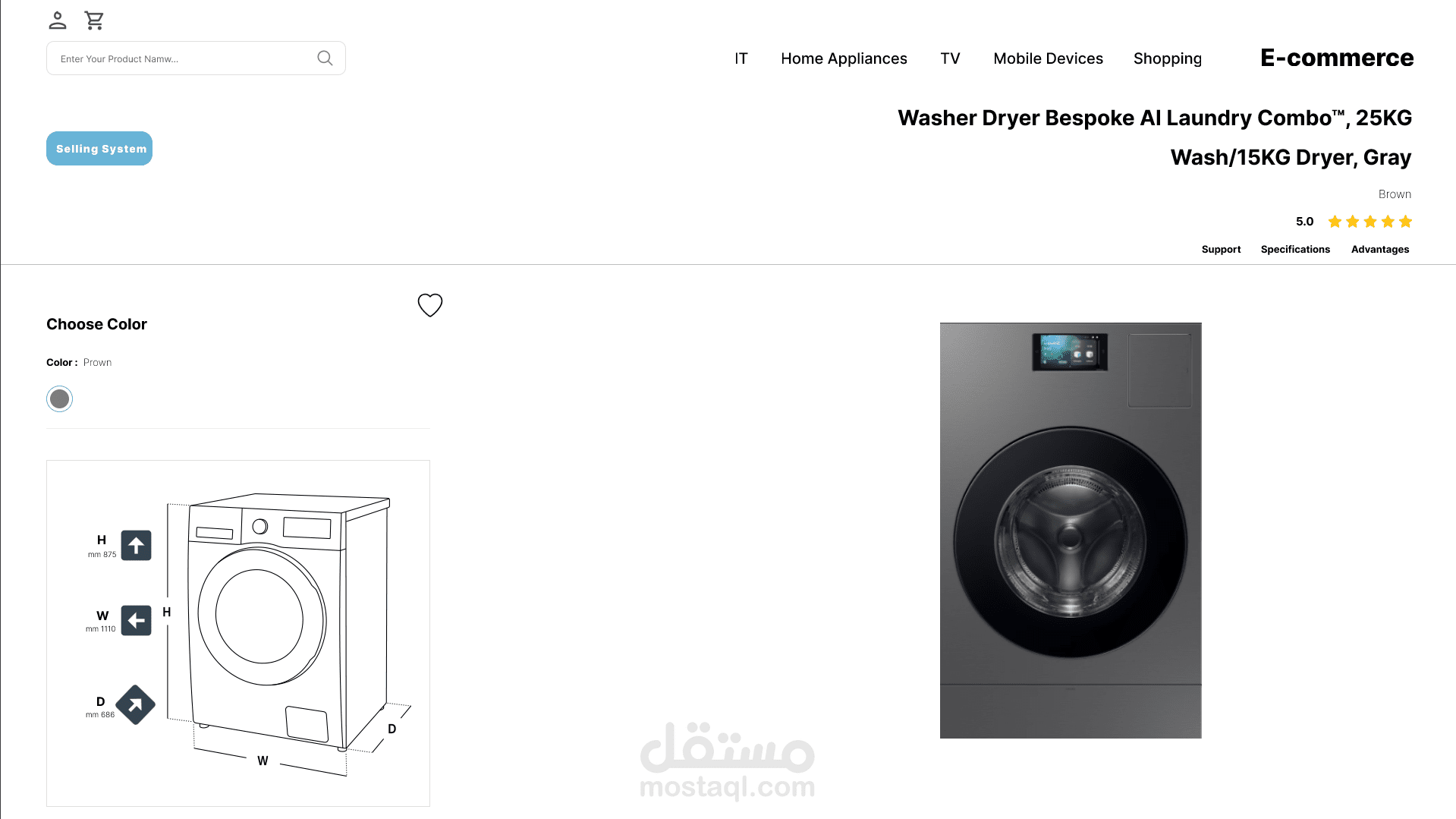Click the Washer Dryer Bespoke product title

tap(1155, 137)
